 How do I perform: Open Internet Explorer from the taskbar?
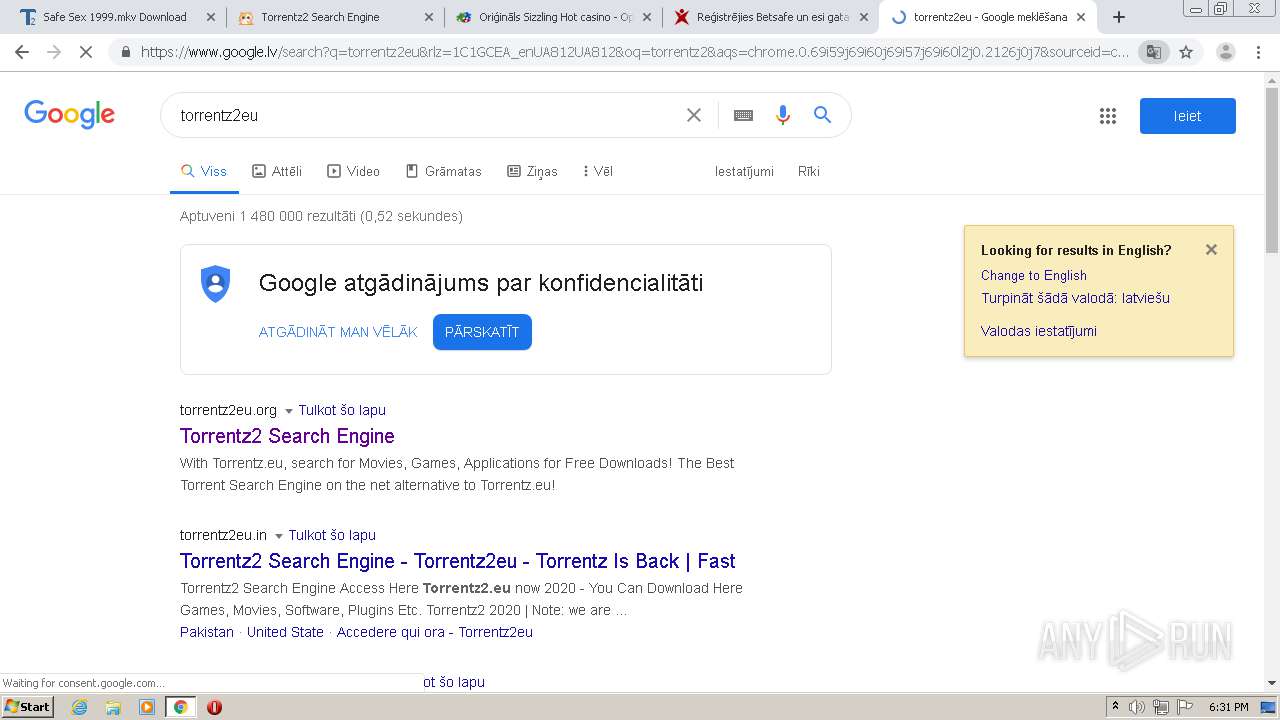(x=79, y=707)
